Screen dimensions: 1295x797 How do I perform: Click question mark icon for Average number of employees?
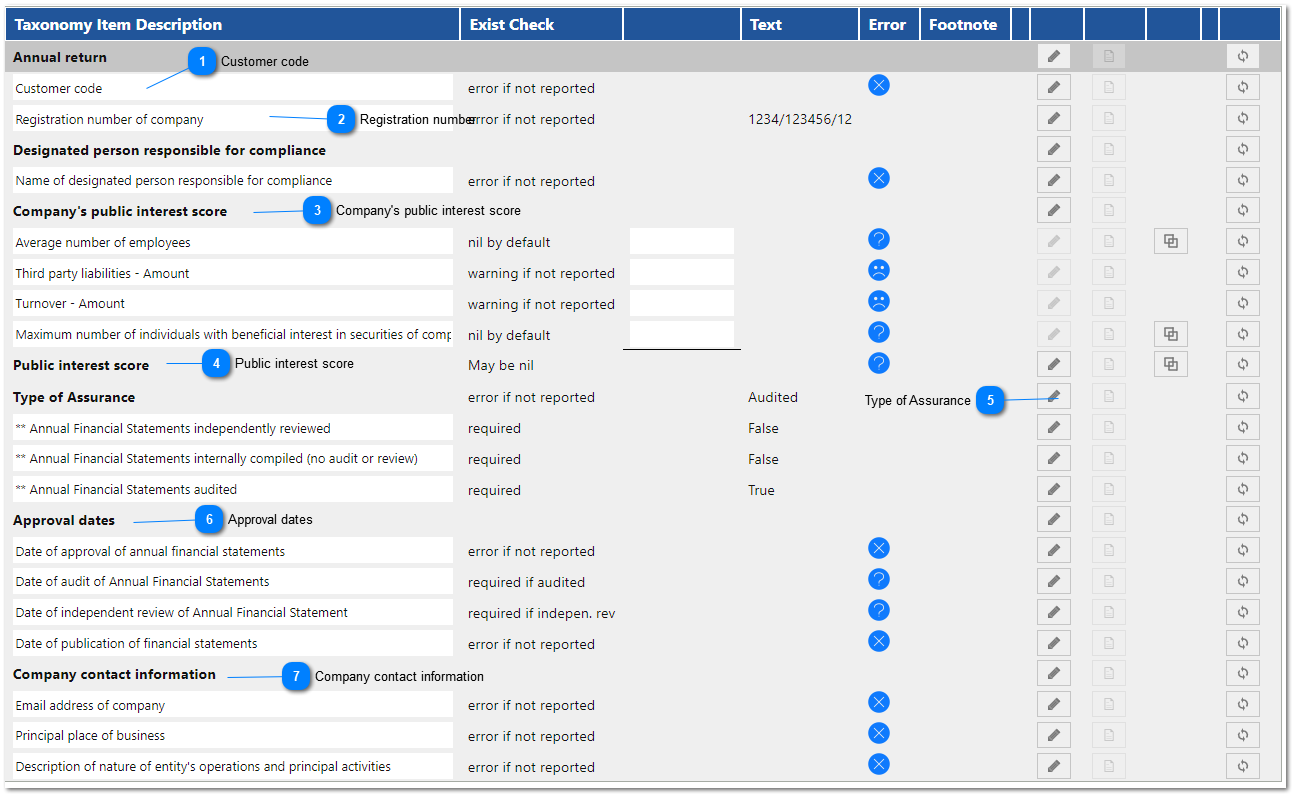click(879, 239)
